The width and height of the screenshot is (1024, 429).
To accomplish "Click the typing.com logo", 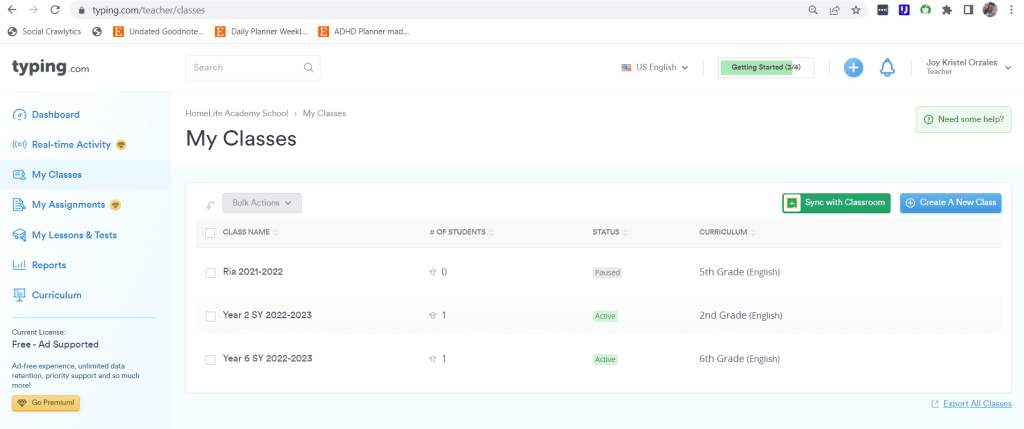I will click(50, 68).
